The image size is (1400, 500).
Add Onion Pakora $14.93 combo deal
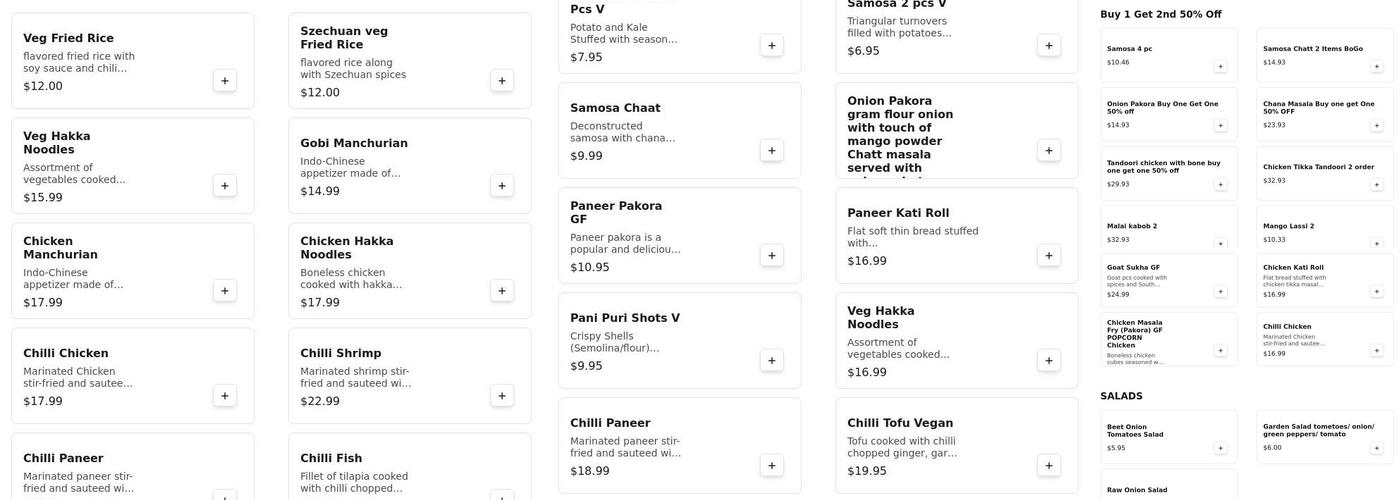[1220, 126]
